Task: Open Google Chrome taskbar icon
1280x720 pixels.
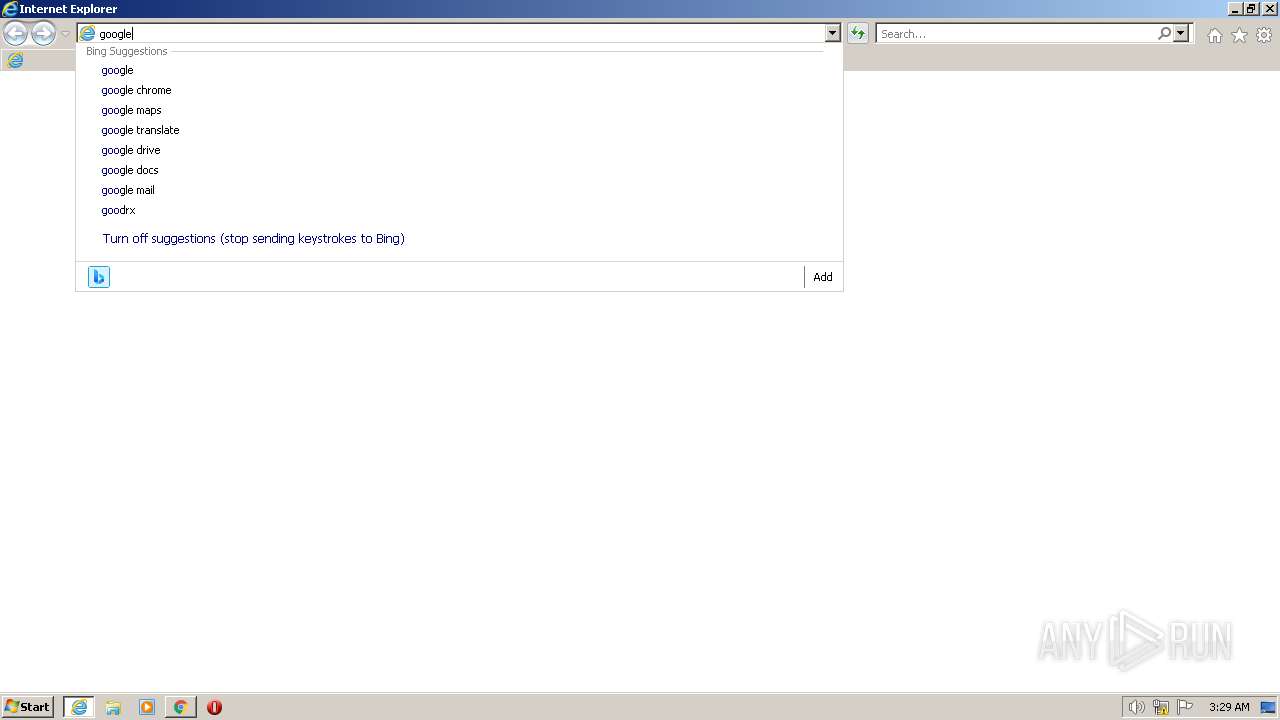Action: point(181,707)
